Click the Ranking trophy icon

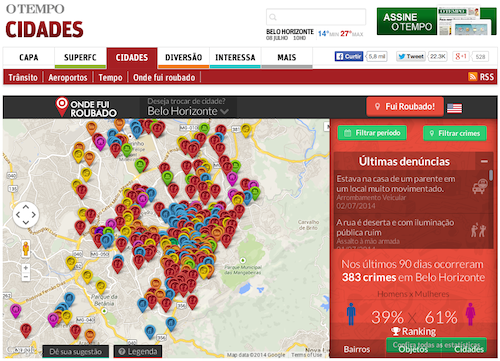(396, 331)
